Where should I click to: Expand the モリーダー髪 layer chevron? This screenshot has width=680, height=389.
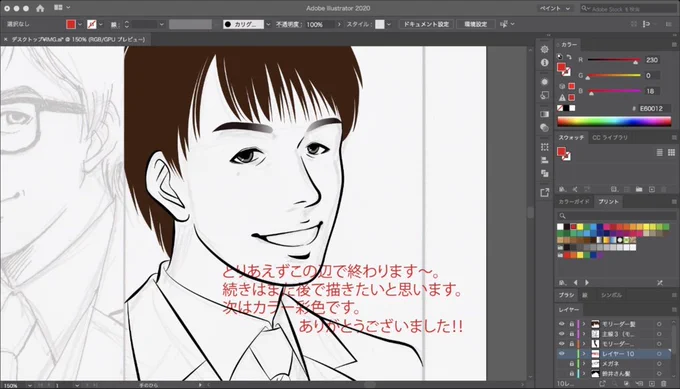coord(584,324)
